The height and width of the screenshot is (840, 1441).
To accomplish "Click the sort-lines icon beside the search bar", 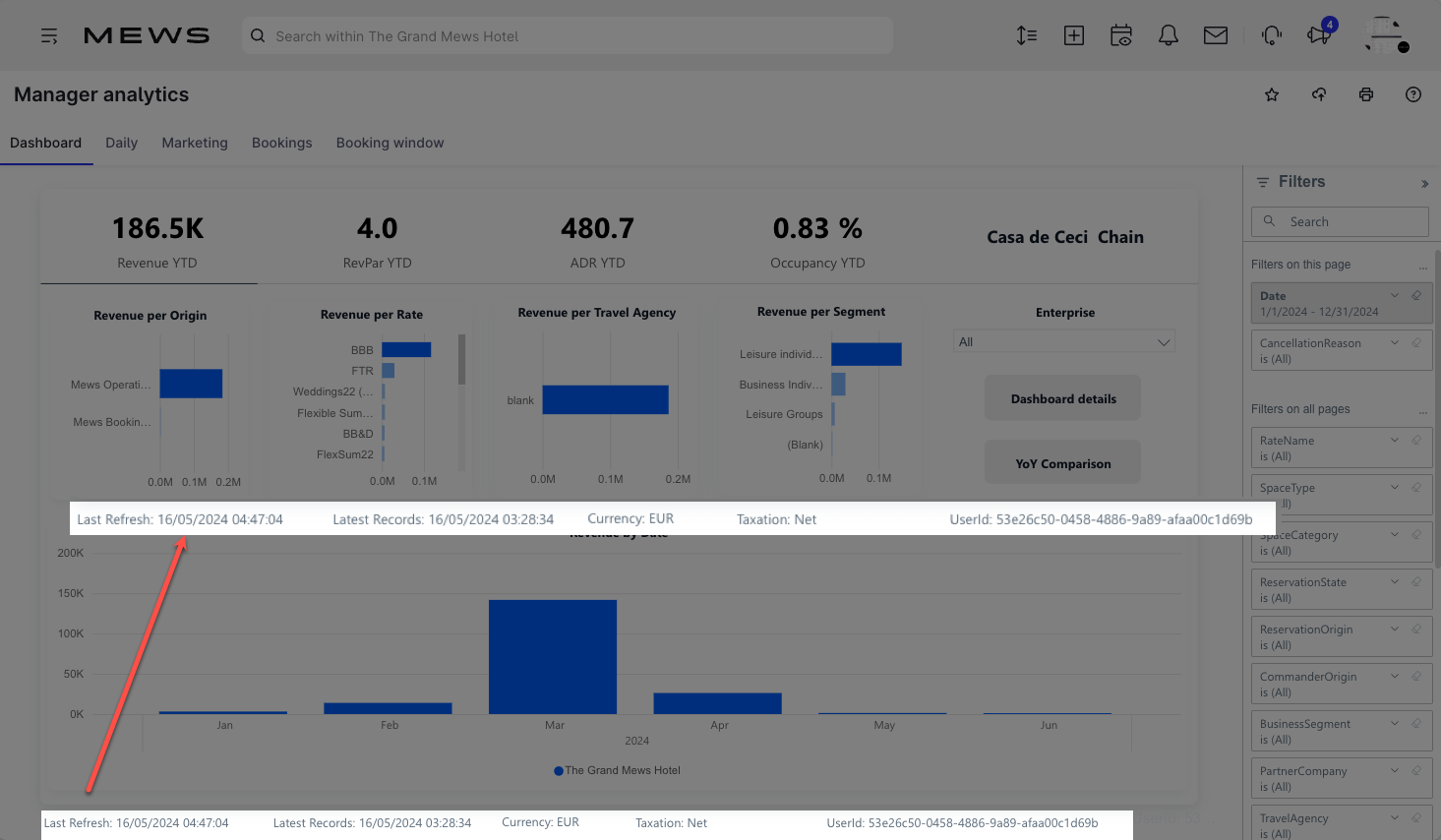I will click(x=1027, y=36).
